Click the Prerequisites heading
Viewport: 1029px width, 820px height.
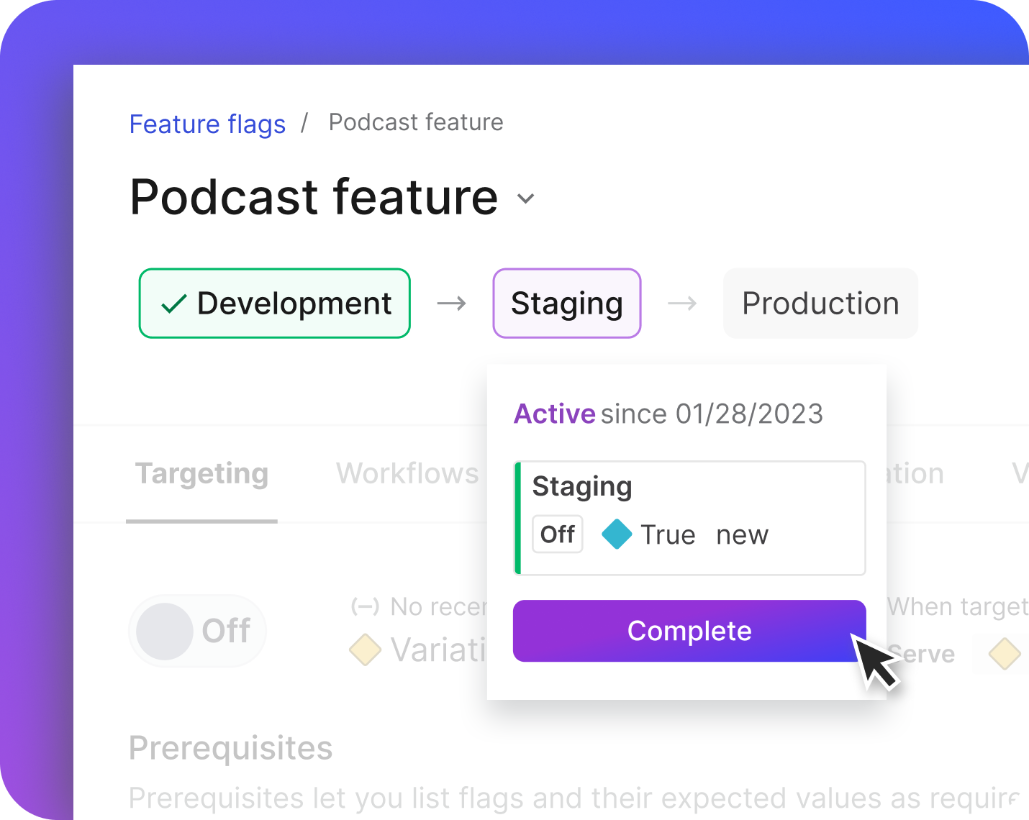(230, 748)
